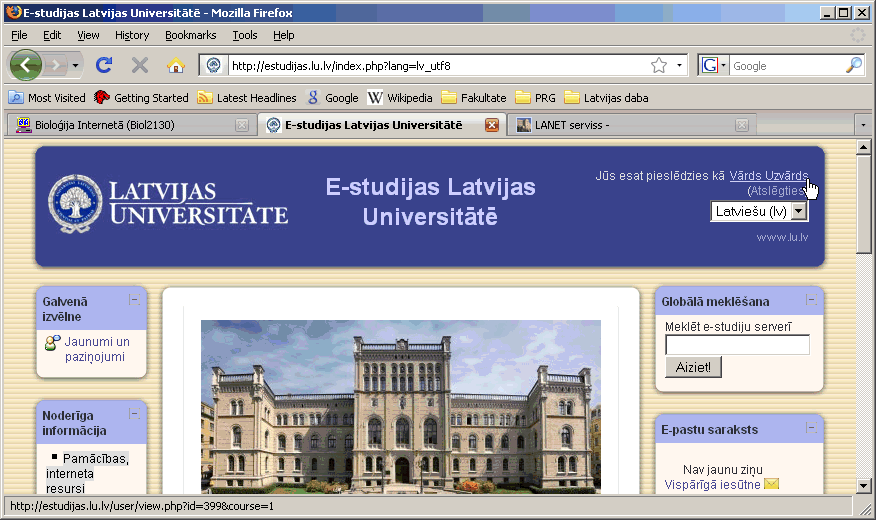Image resolution: width=876 pixels, height=520 pixels.
Task: Click the envelope icon beside Vispārīgā iesūtne
Action: click(x=772, y=484)
